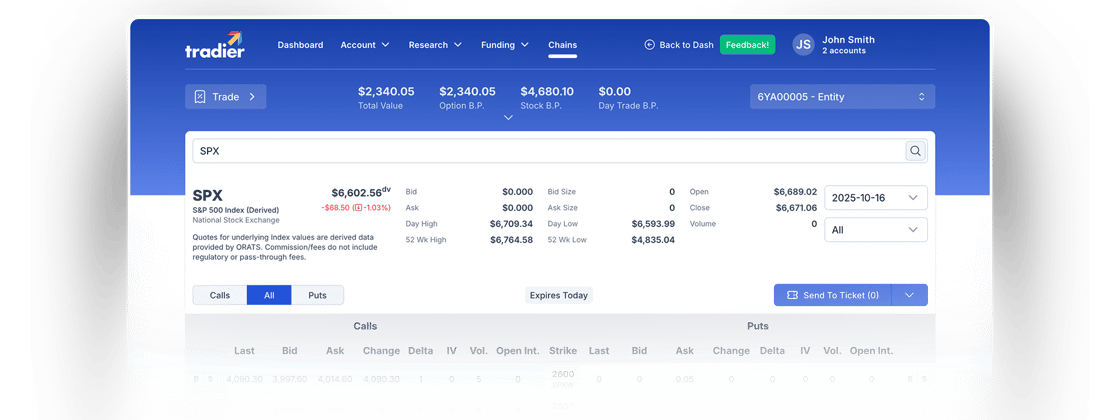1120x420 pixels.
Task: Open the expiration date 2025-10-16 dropdown
Action: 875,198
